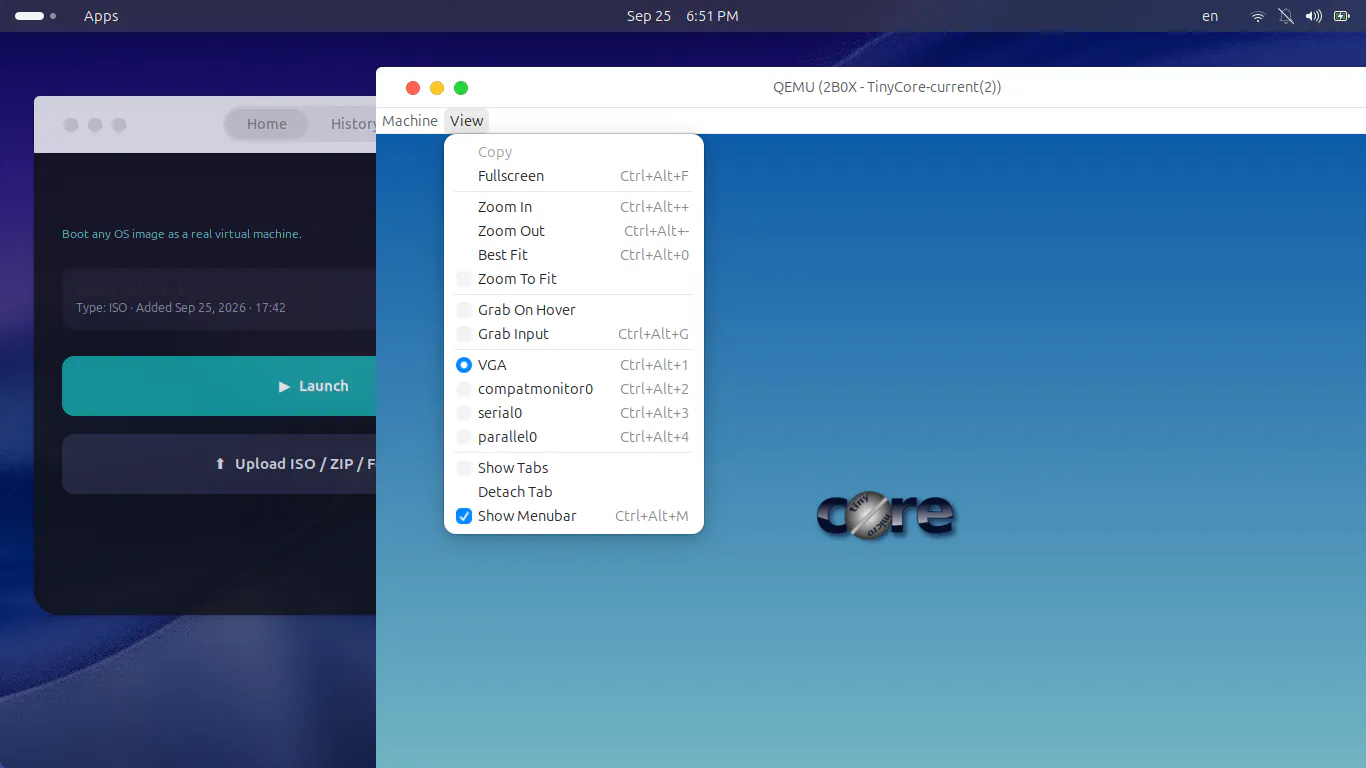
Task: Close the open View menu via its menubar label
Action: [467, 121]
